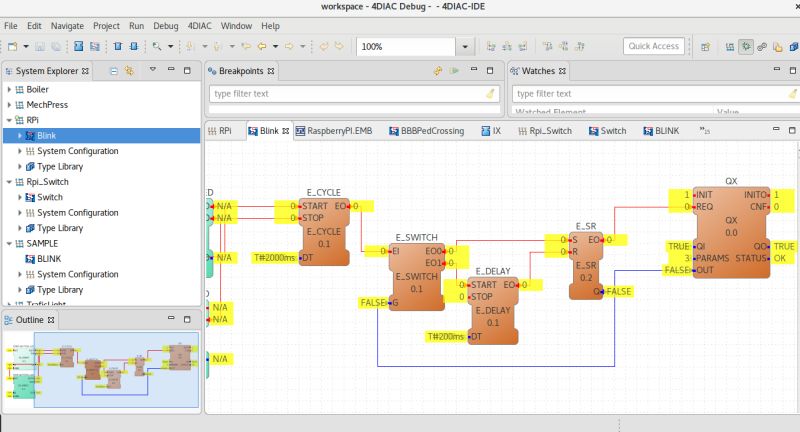The width and height of the screenshot is (800, 432).
Task: Open the Navigate menu
Action: coord(67,26)
